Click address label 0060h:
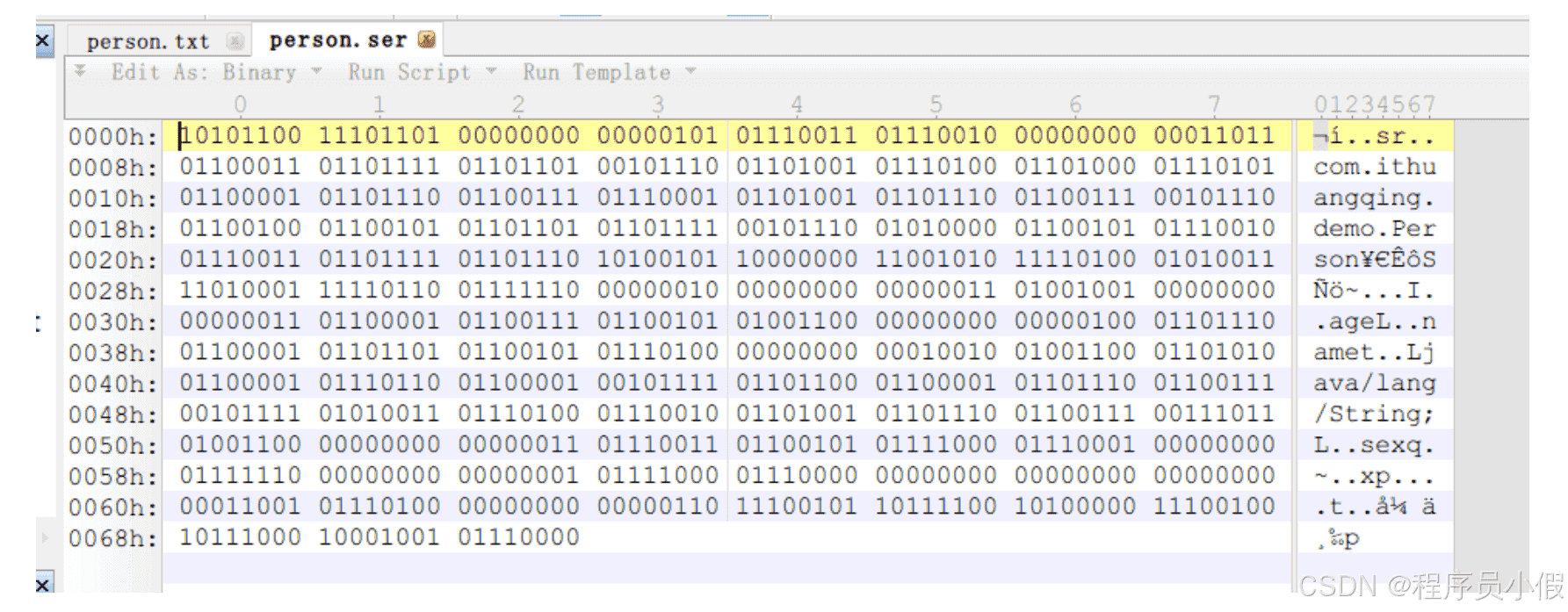This screenshot has height=612, width=1568. pyautogui.click(x=113, y=508)
